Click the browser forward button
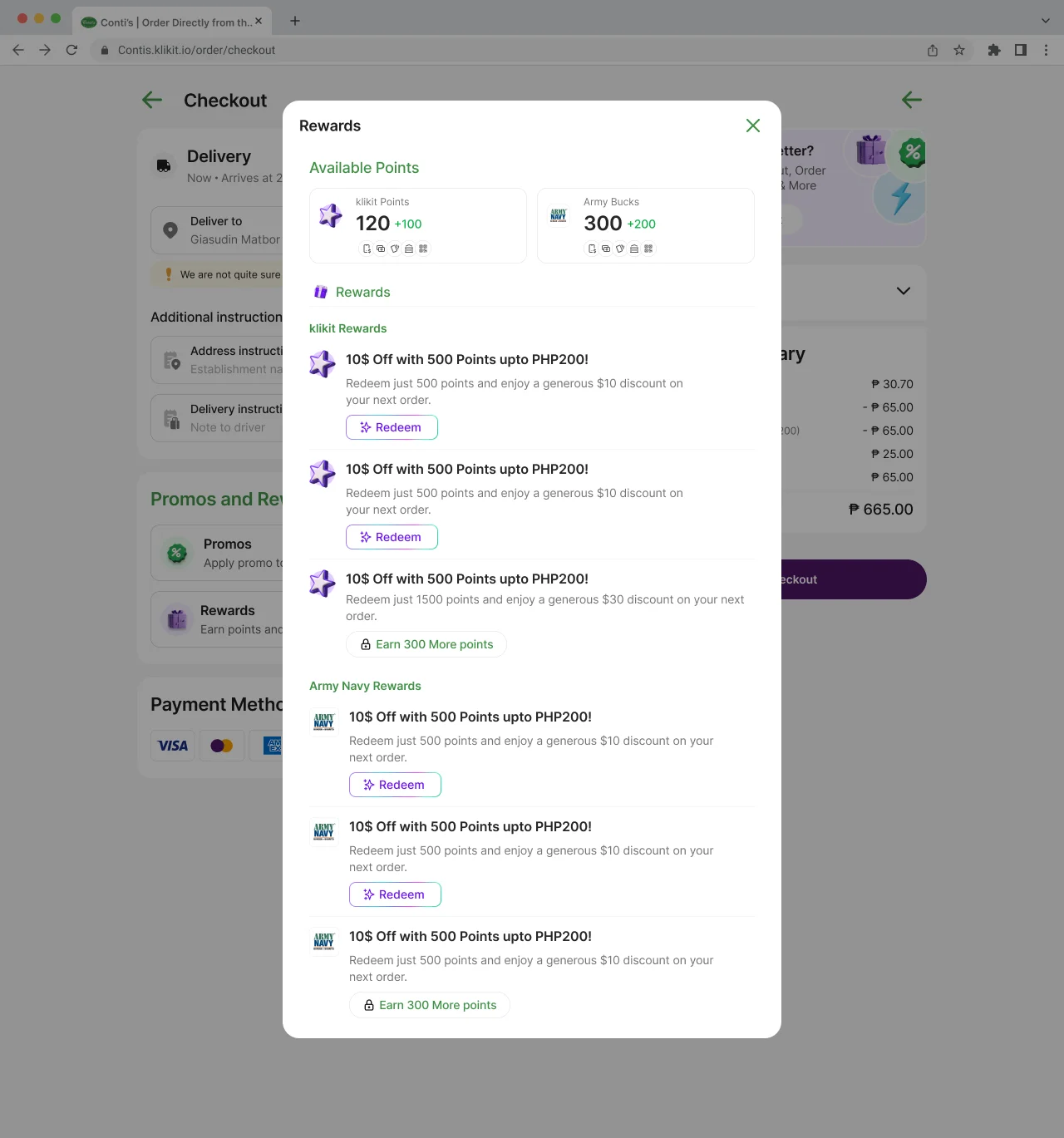 point(45,50)
